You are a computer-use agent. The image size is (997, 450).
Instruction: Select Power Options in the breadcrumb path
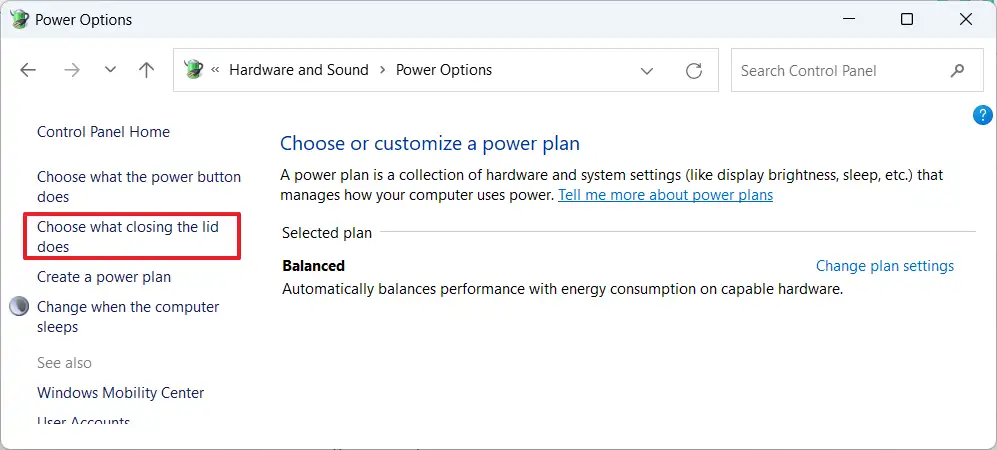(444, 70)
